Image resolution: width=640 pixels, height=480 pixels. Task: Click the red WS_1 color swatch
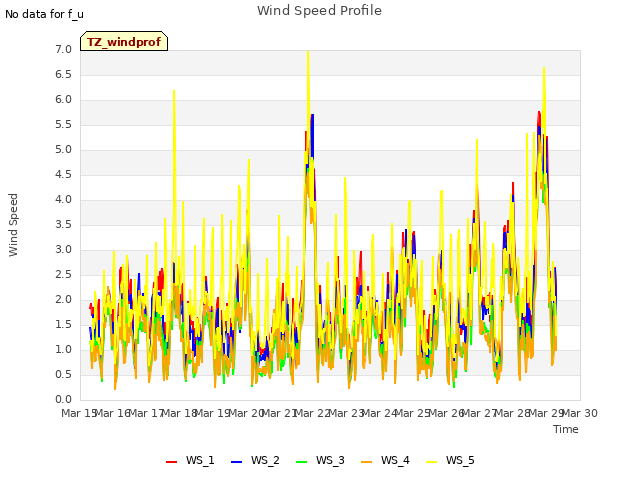[x=171, y=462]
